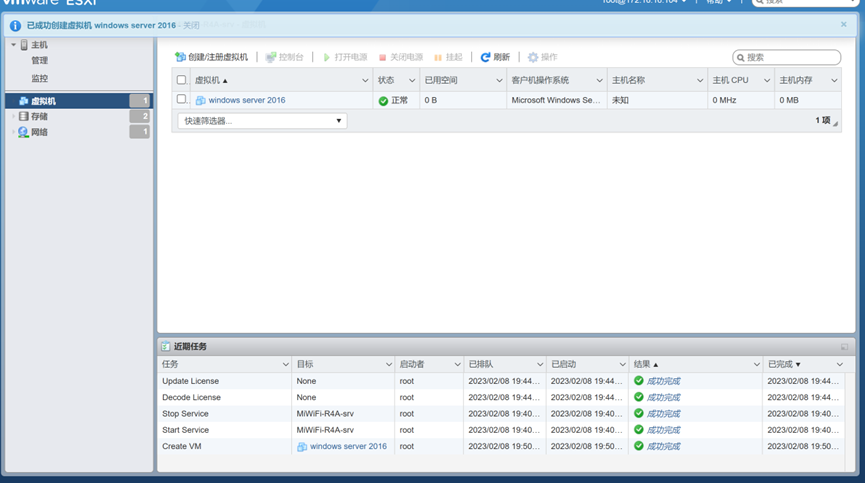Click the red Power Off square icon
This screenshot has height=483, width=865.
pos(382,57)
